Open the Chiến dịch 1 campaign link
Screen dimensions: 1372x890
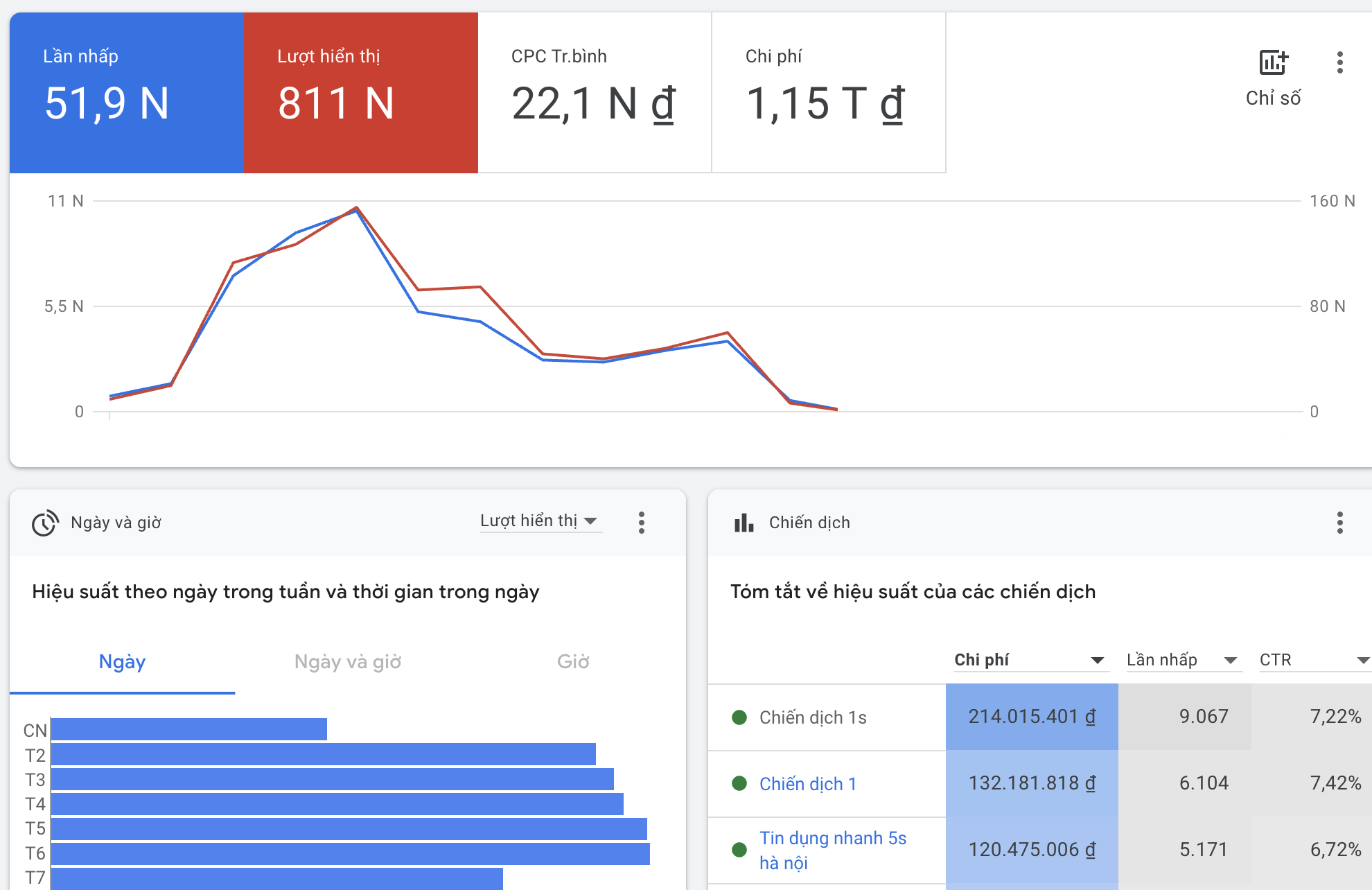[808, 784]
